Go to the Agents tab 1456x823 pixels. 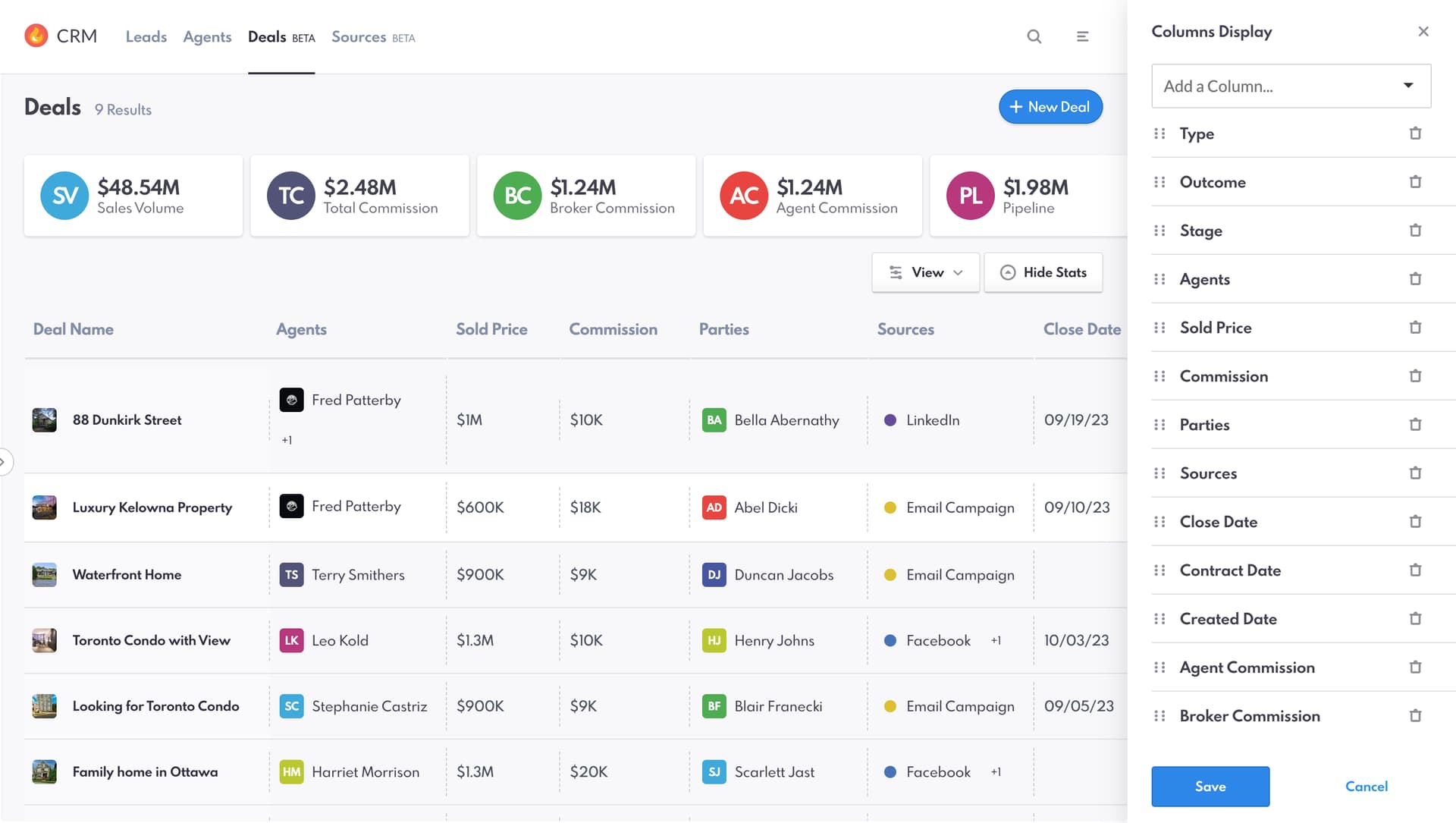tap(207, 36)
